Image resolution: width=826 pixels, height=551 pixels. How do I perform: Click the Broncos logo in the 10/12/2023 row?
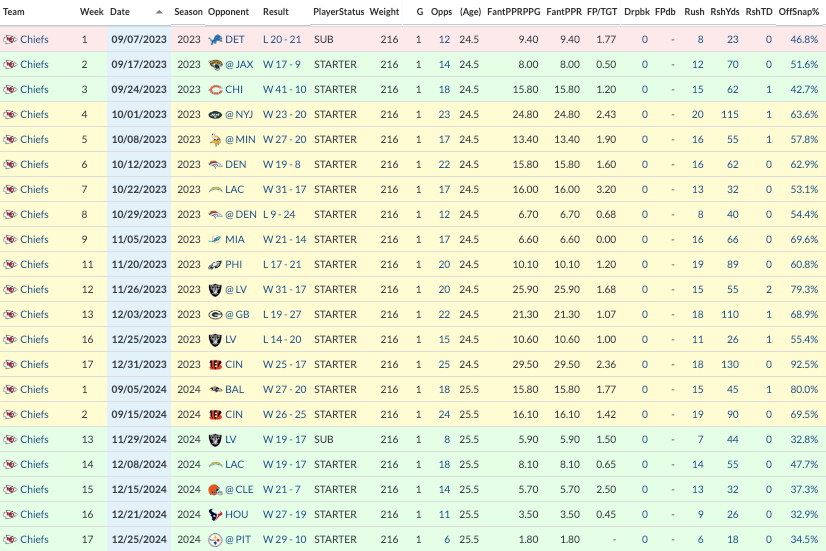click(215, 164)
